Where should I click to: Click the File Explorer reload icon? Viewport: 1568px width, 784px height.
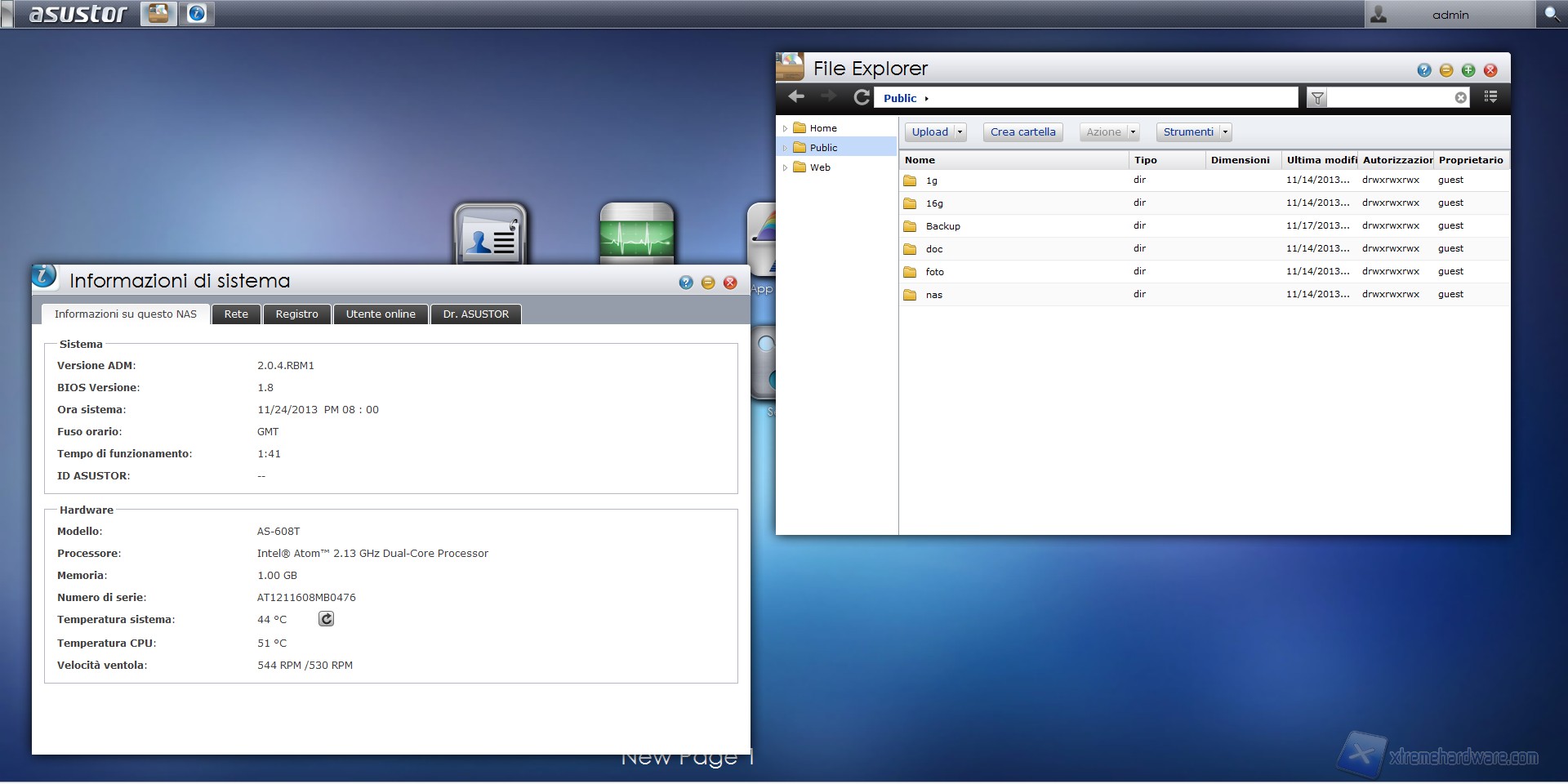tap(861, 97)
